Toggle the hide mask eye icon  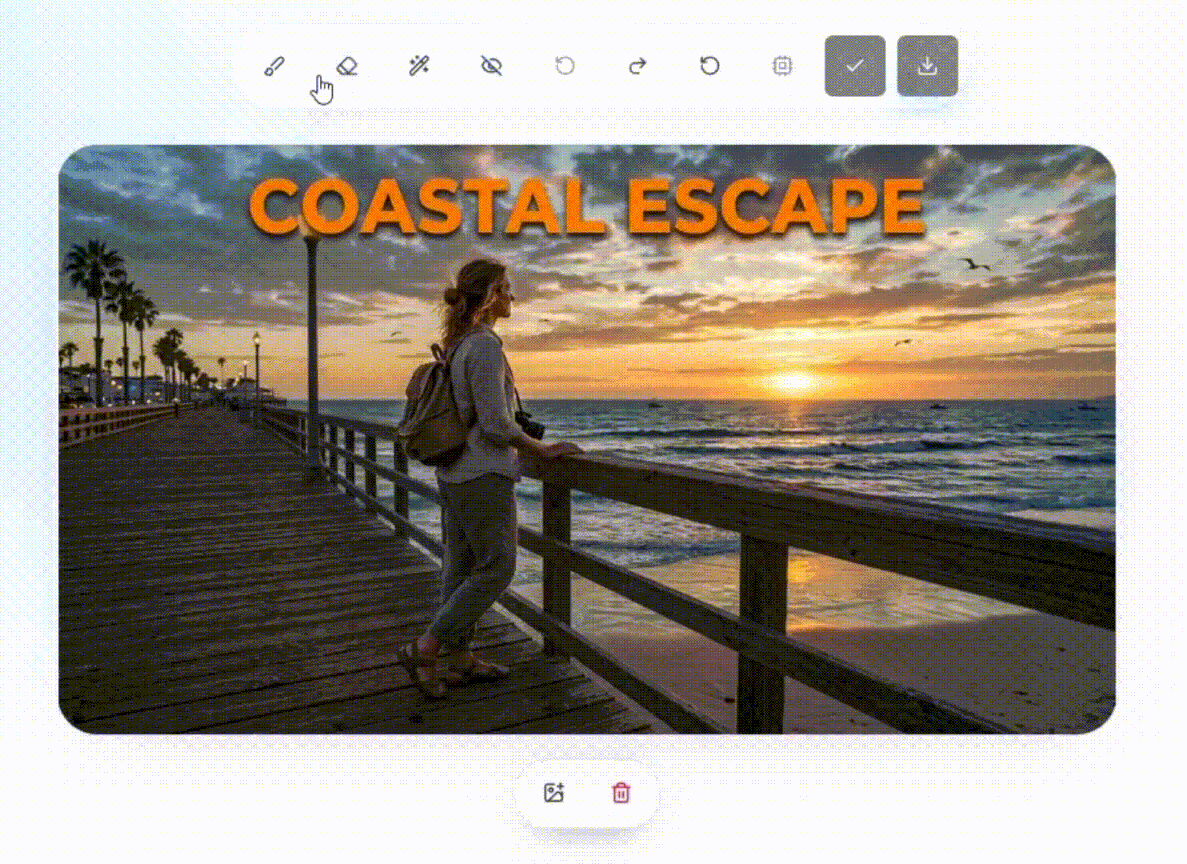[x=492, y=66]
